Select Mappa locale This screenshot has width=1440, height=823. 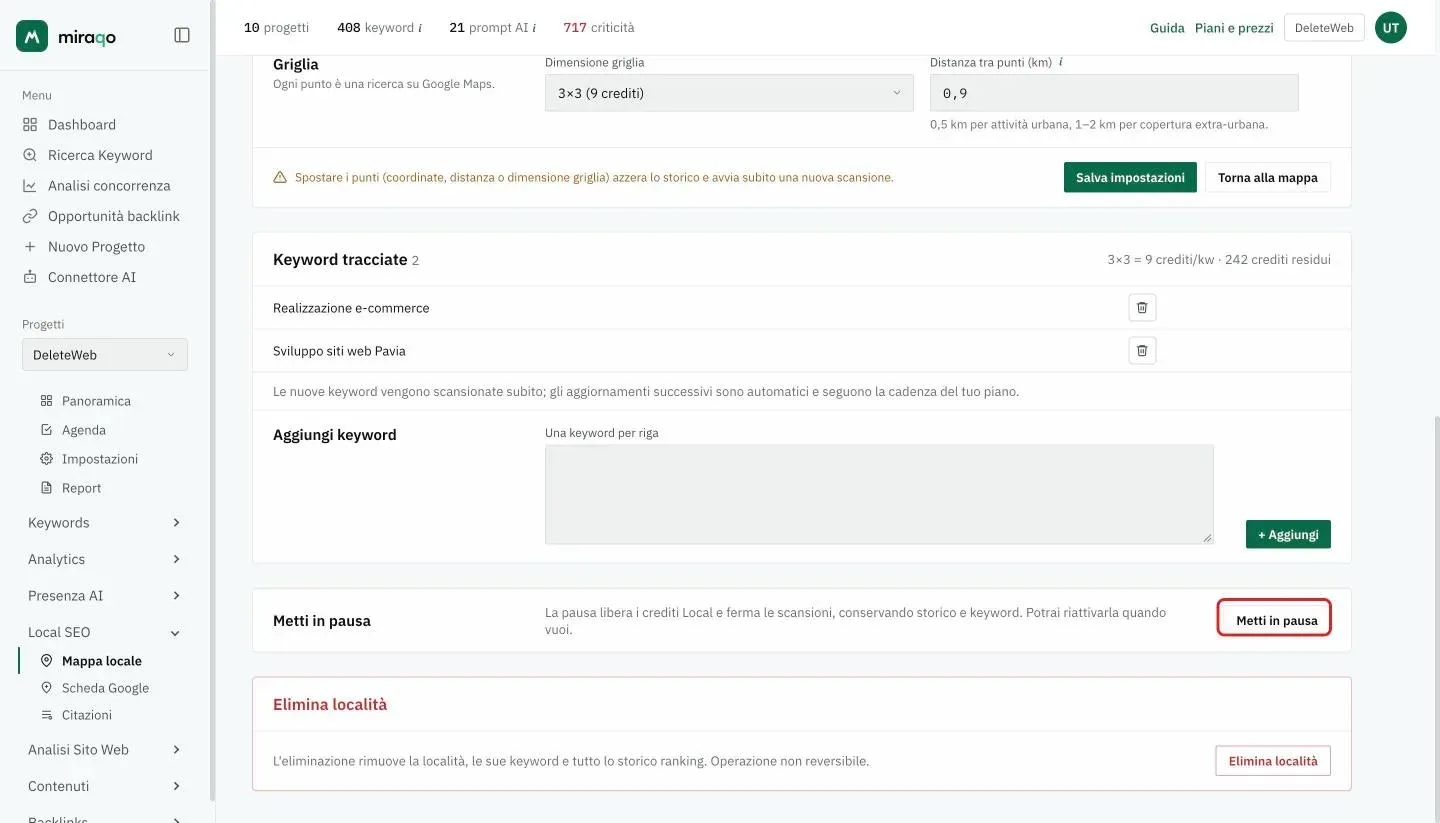(x=101, y=661)
